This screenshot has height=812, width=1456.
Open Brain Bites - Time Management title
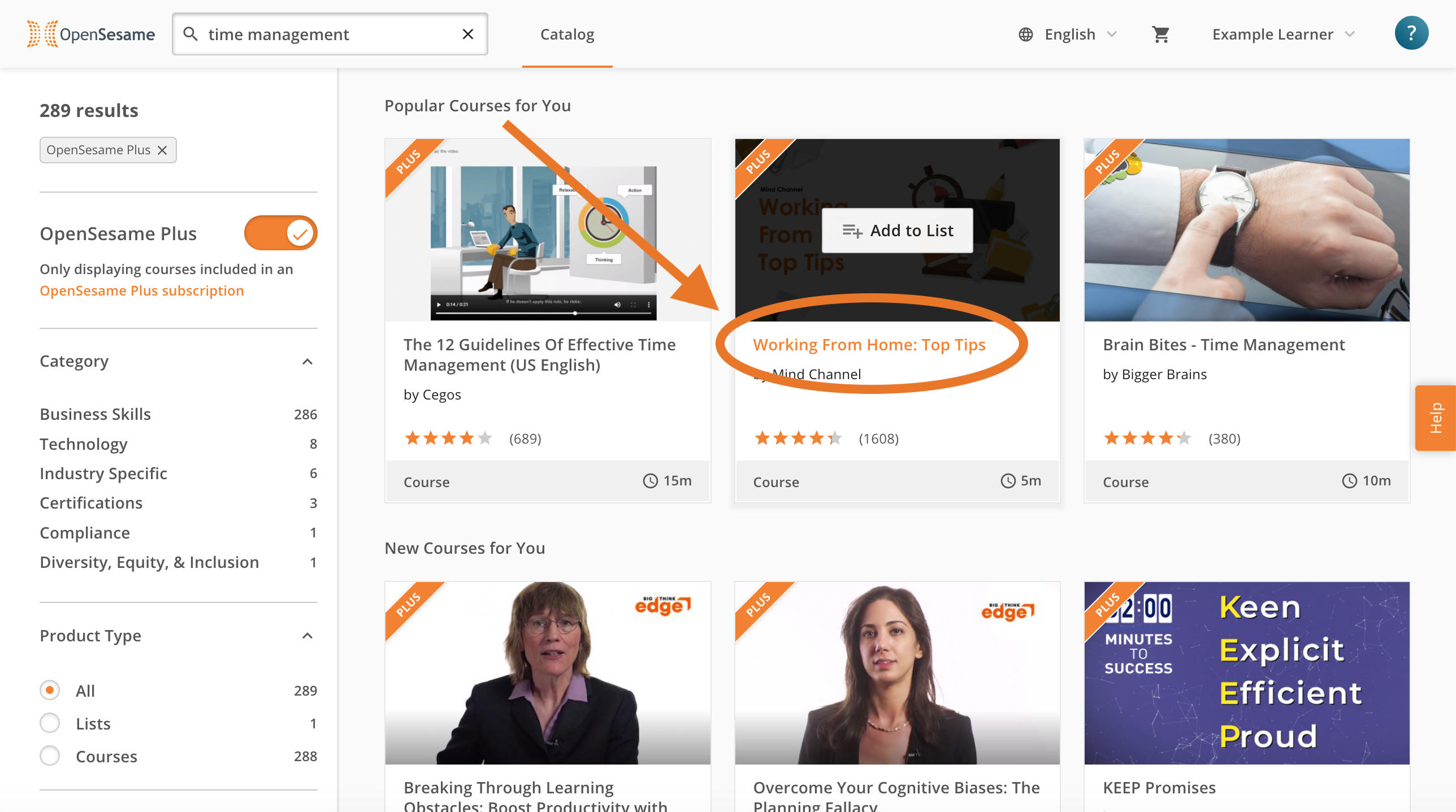(1224, 345)
